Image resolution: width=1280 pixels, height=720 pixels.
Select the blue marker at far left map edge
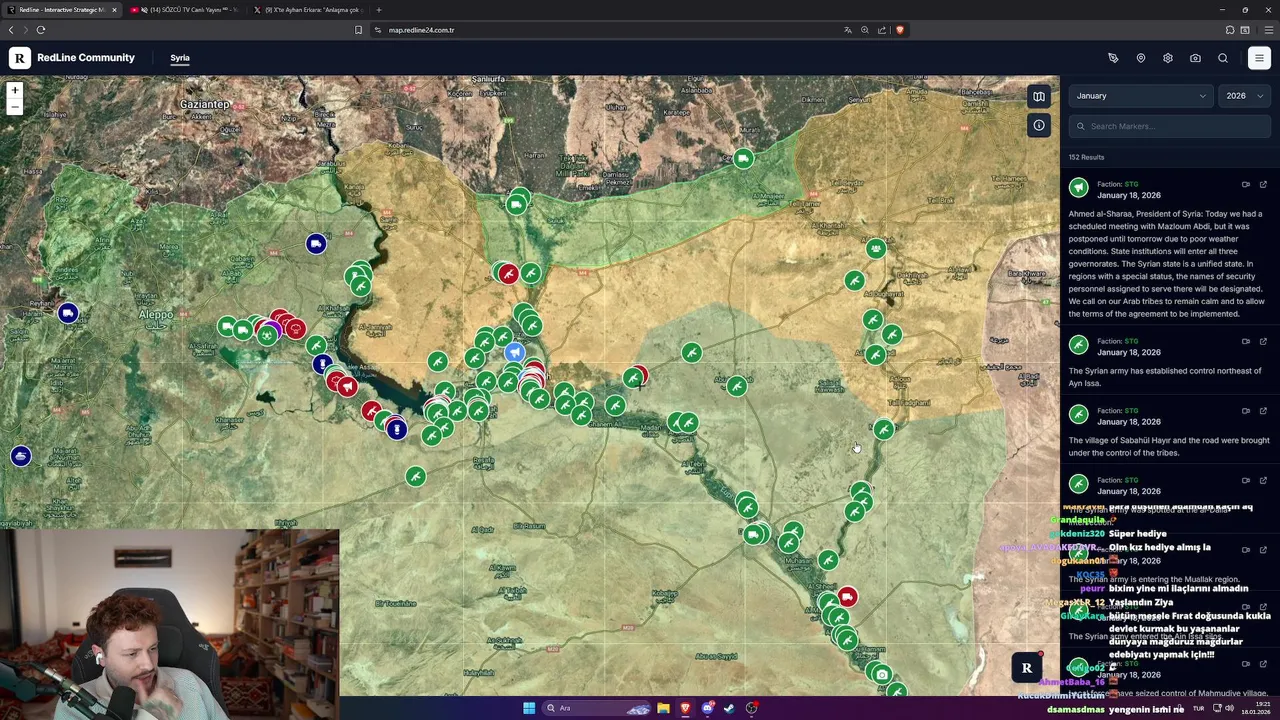[x=21, y=456]
